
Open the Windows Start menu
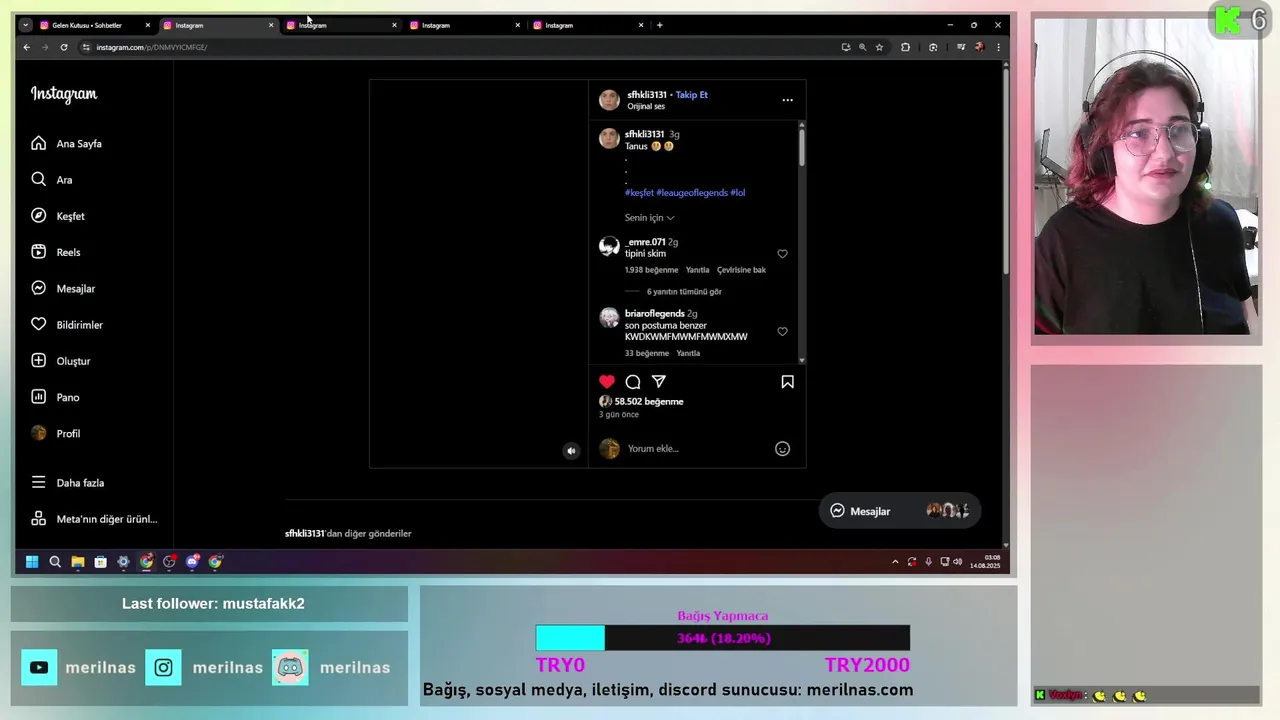[x=32, y=562]
